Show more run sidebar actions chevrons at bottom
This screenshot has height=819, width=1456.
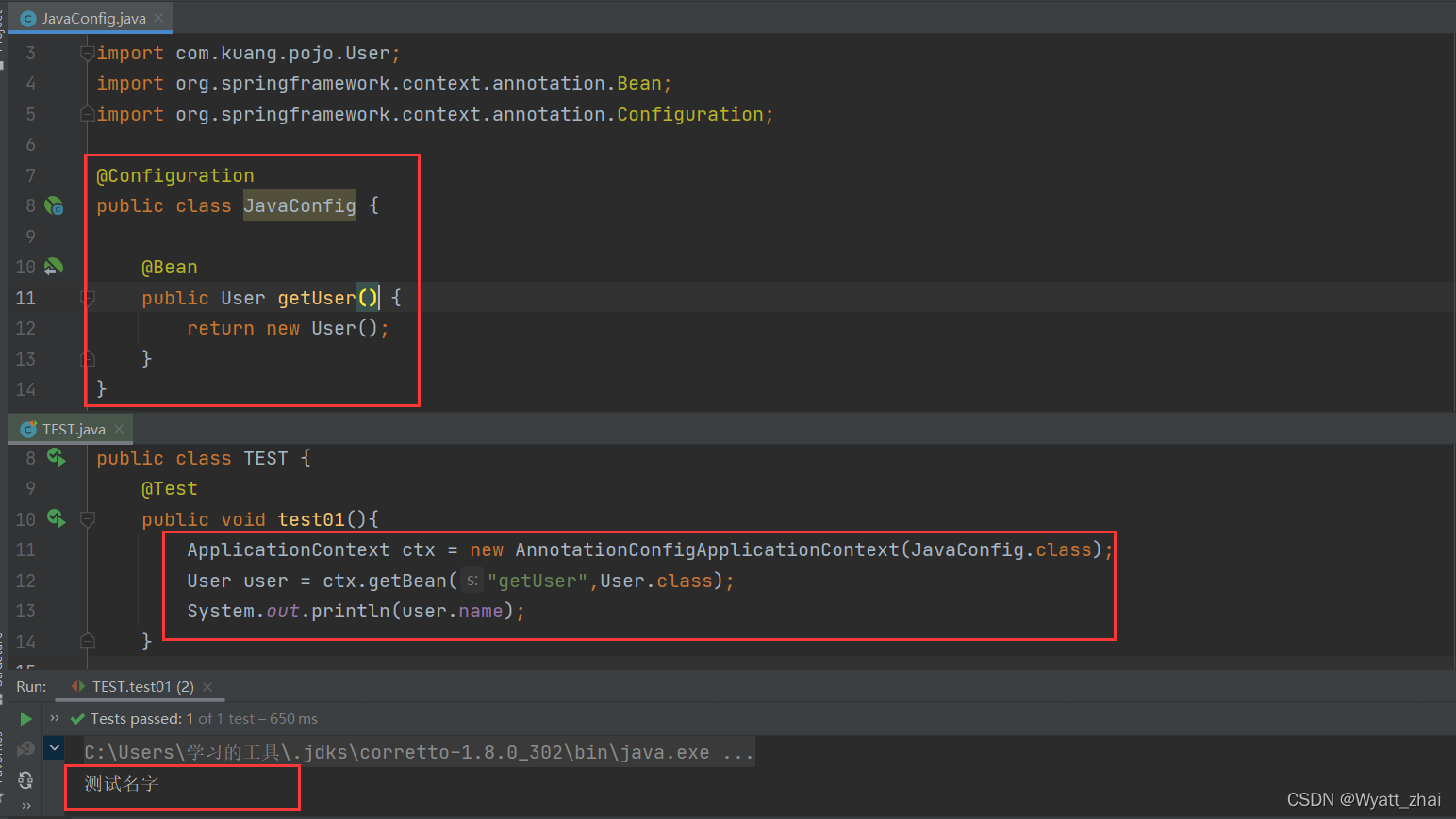point(25,806)
